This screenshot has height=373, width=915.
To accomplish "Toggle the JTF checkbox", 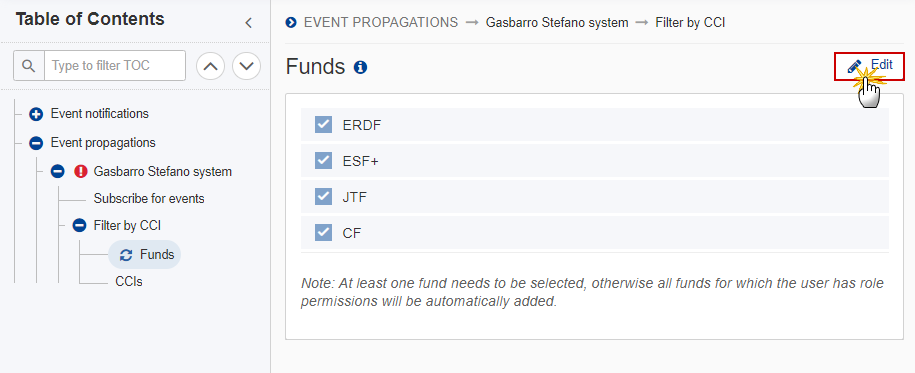I will pos(323,197).
